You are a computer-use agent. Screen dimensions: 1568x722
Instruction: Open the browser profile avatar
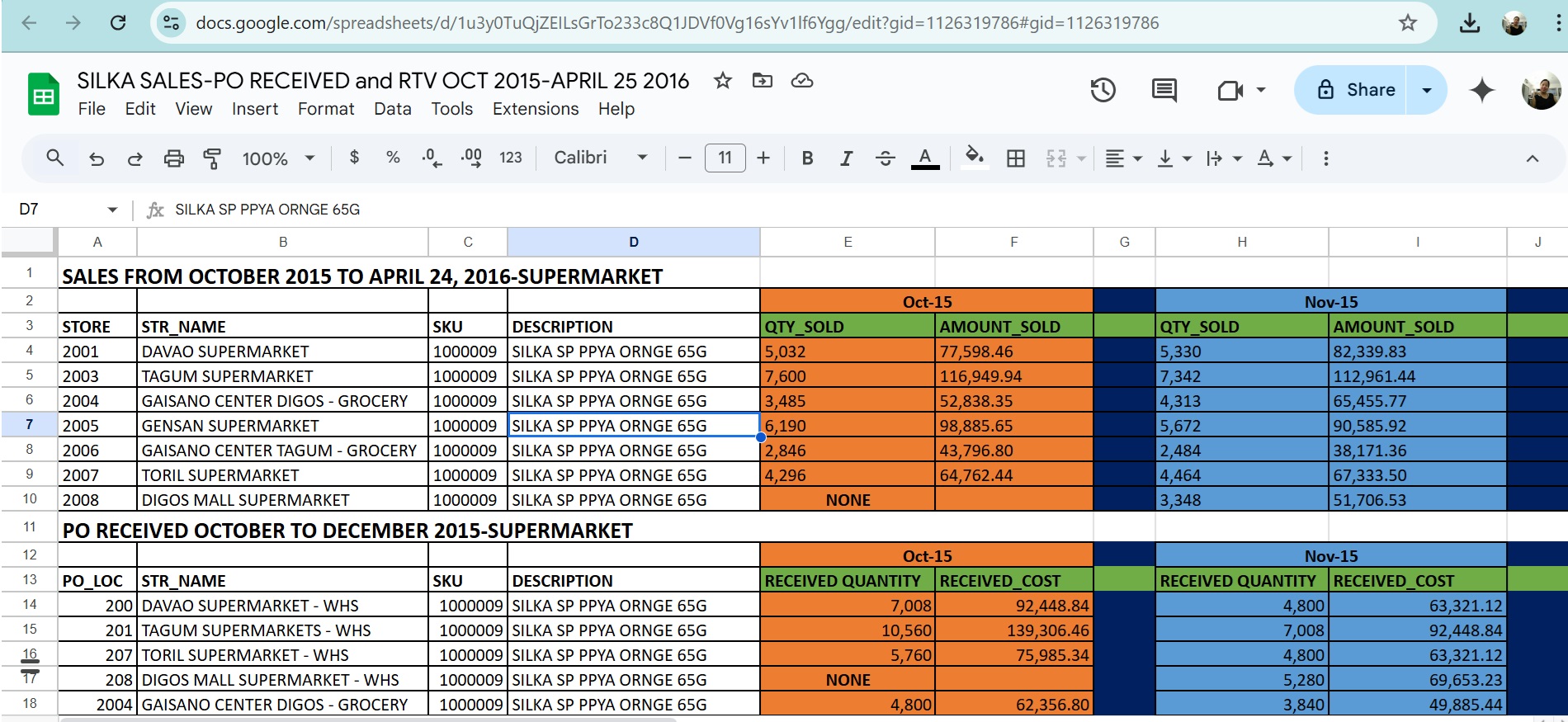(x=1514, y=23)
